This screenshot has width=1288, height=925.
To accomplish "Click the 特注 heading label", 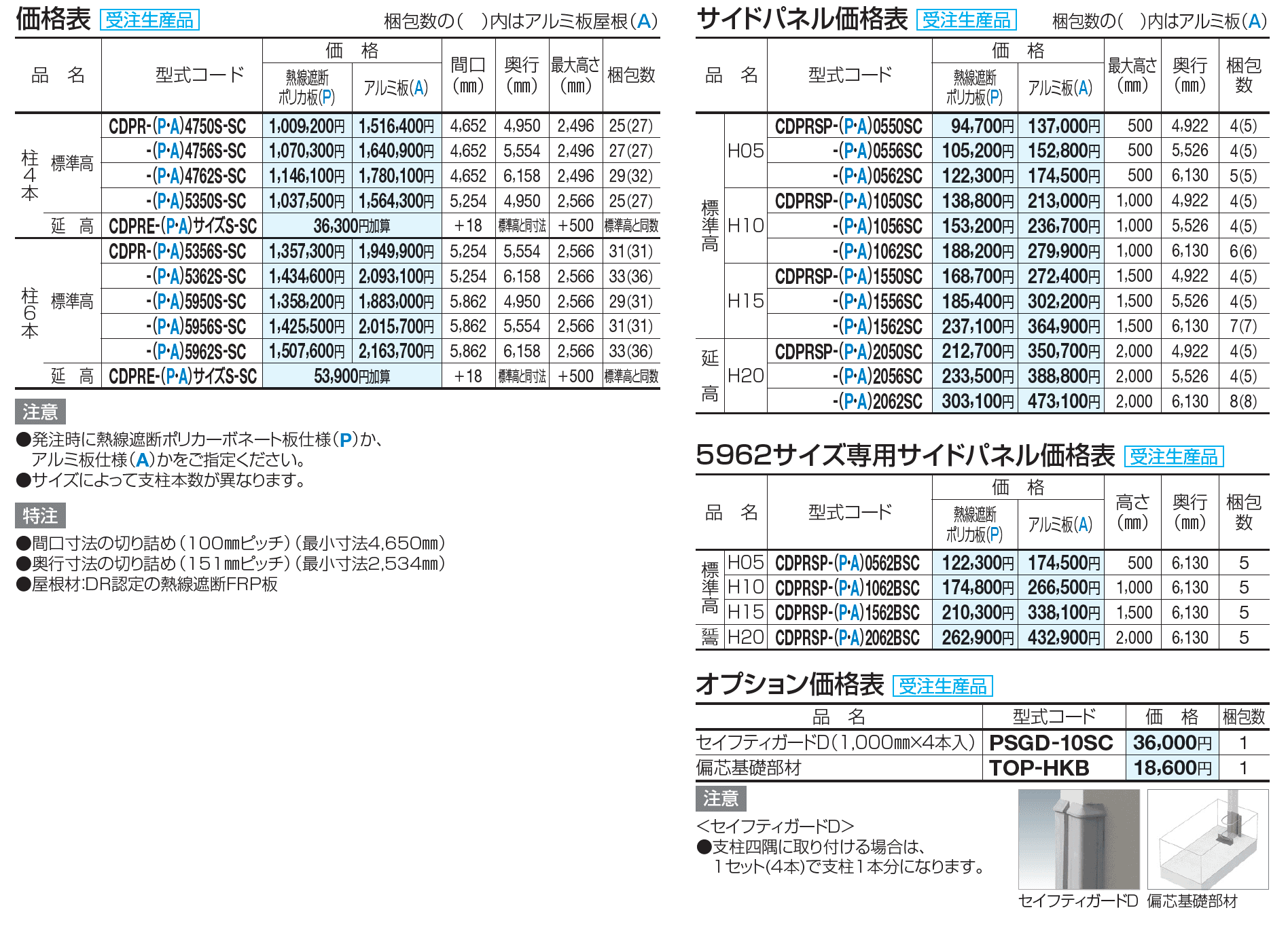I will (40, 515).
